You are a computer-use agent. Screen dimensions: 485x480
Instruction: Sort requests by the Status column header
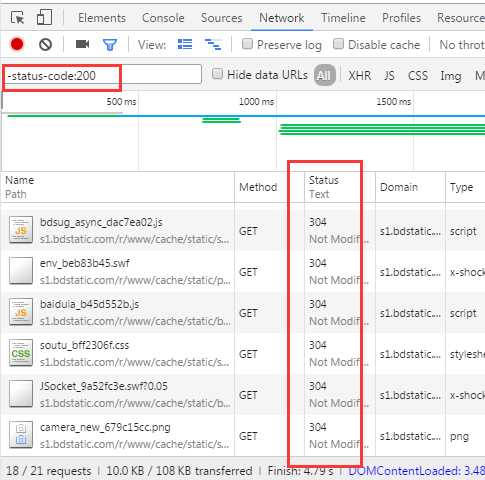(x=324, y=180)
